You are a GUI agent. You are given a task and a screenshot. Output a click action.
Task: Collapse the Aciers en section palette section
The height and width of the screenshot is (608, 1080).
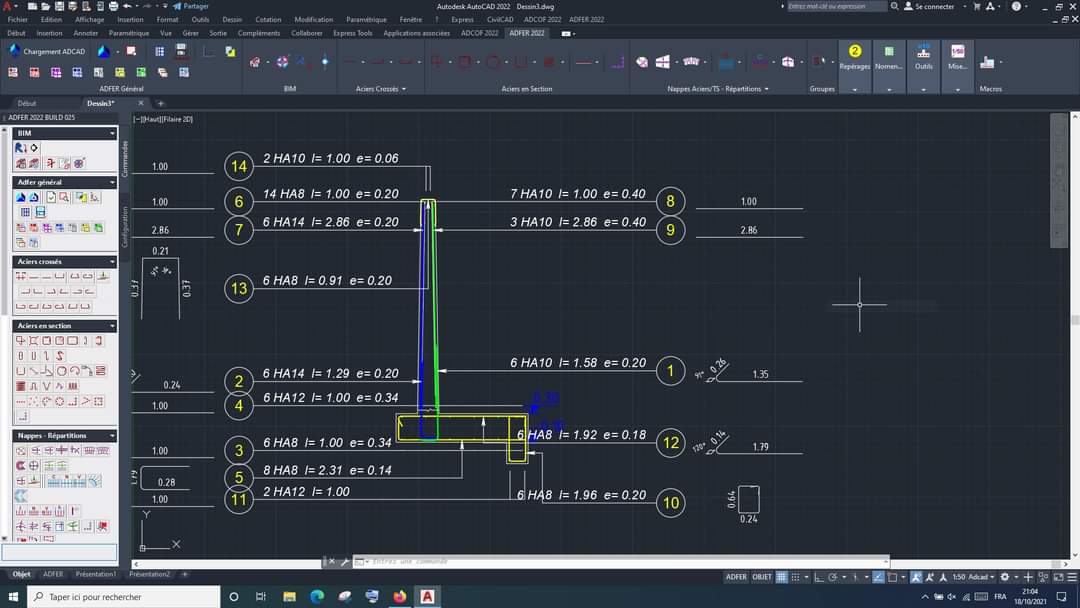[112, 326]
